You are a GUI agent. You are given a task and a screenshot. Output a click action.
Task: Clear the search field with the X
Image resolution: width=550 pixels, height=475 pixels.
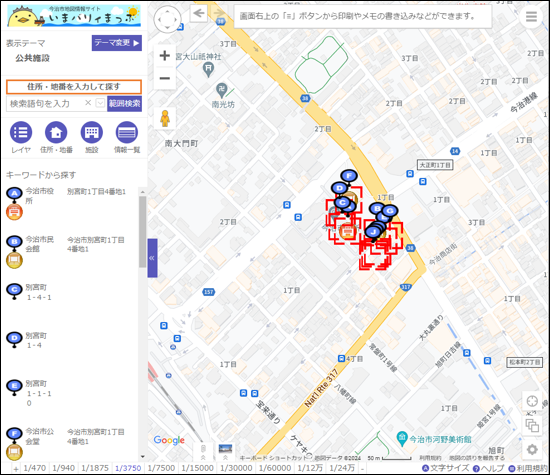(x=88, y=103)
